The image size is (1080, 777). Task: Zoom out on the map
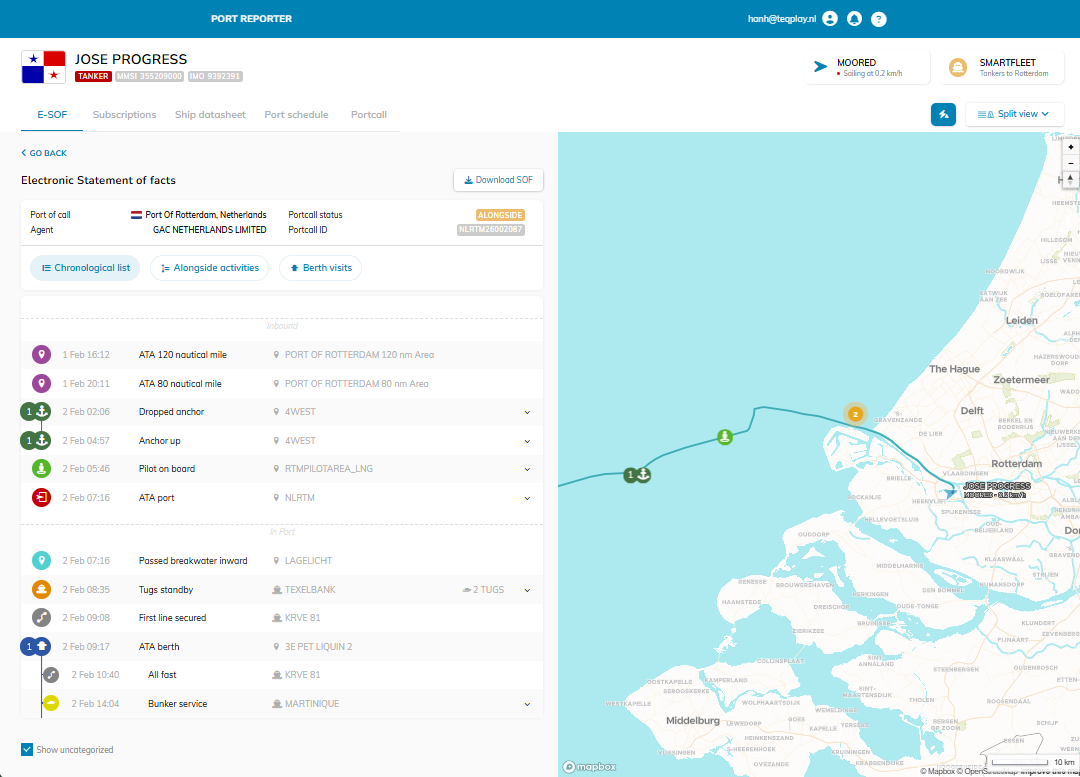click(x=1071, y=163)
